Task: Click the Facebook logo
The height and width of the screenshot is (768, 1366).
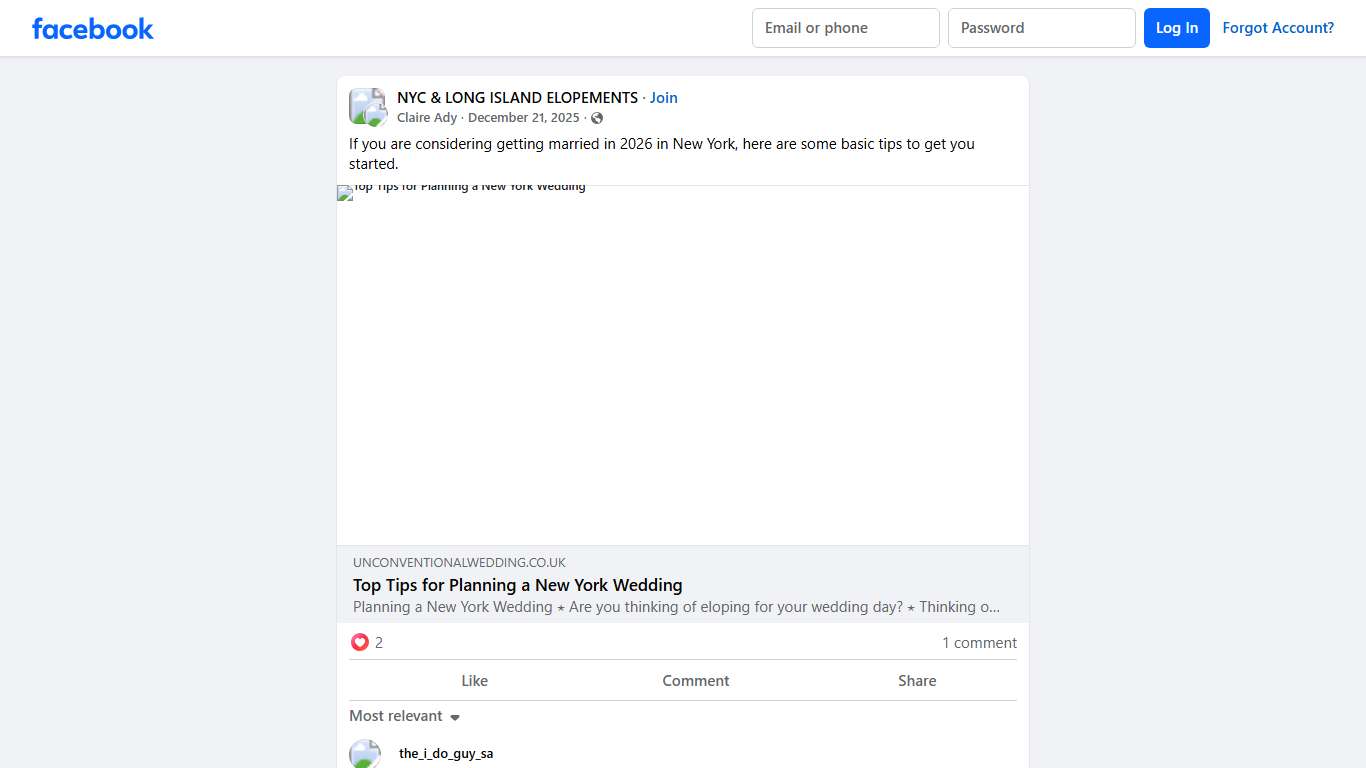Action: point(92,28)
